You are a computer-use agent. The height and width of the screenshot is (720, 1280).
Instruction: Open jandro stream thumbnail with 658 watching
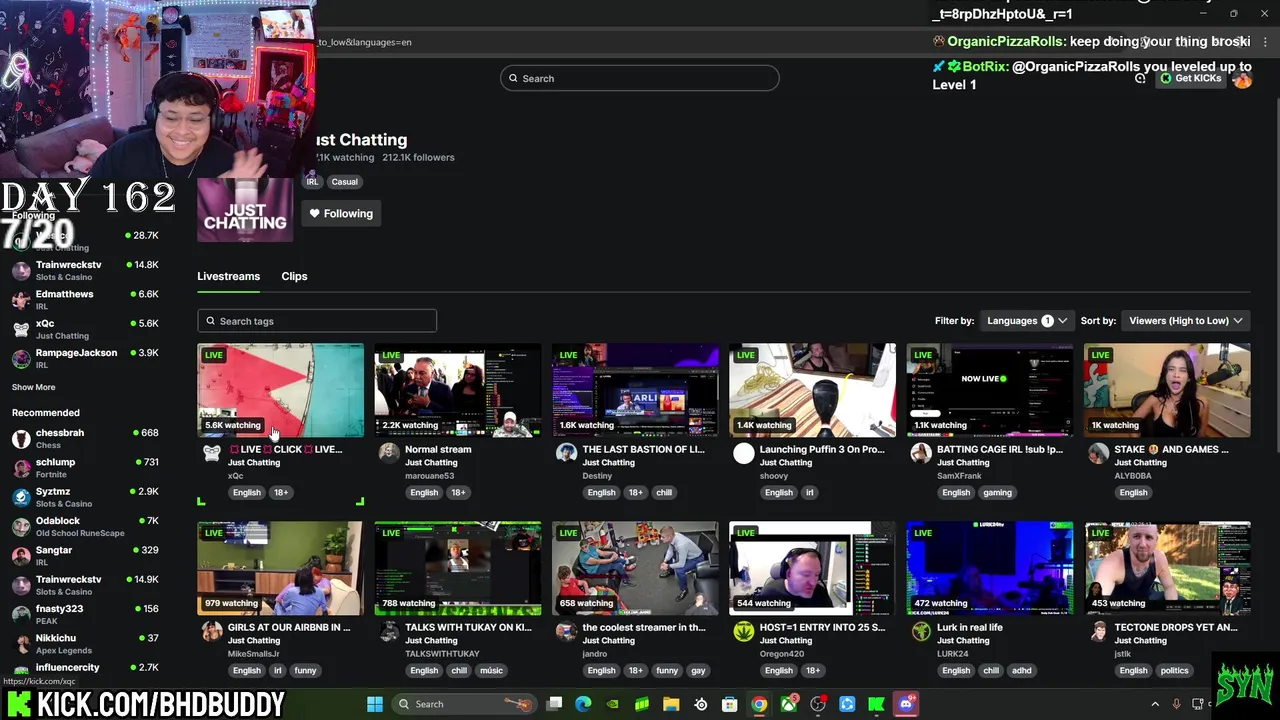coord(635,568)
